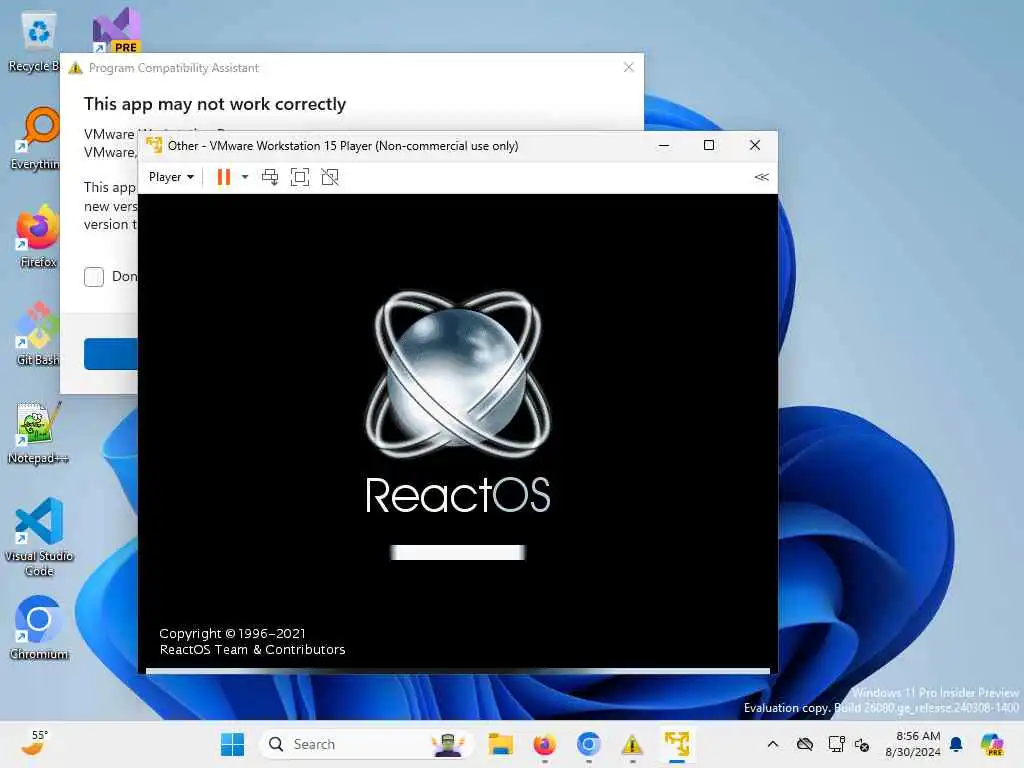Click the blue button in Compatibility Assistant
This screenshot has width=1024, height=768.
pyautogui.click(x=110, y=354)
